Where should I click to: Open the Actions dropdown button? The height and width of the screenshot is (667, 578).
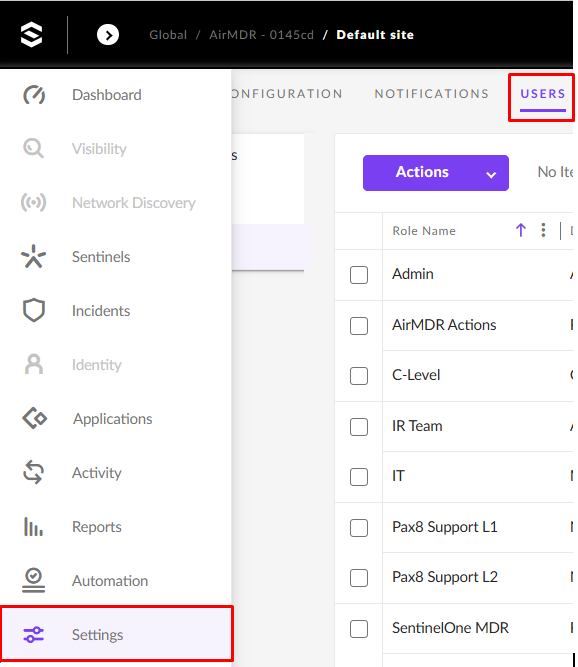tap(436, 173)
